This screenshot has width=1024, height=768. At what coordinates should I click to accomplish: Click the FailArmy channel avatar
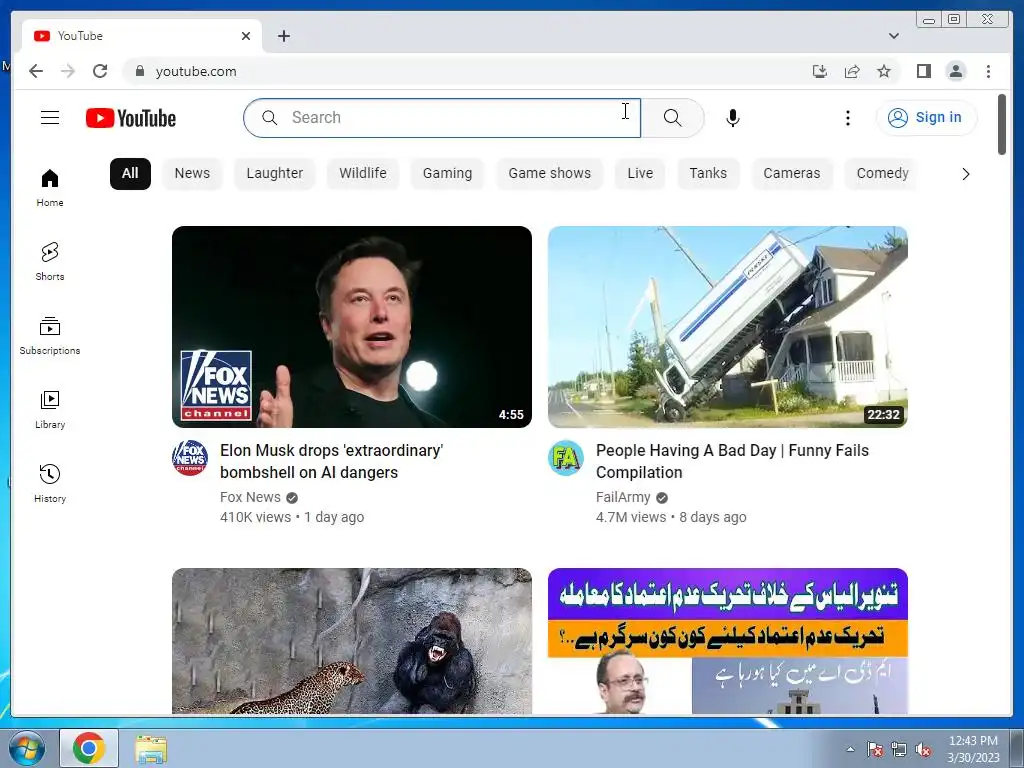(x=566, y=458)
